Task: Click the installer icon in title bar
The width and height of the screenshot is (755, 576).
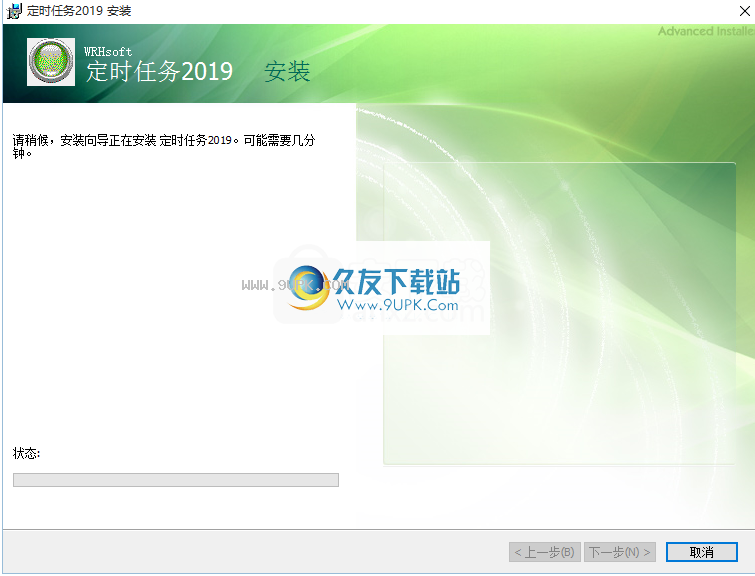Action: click(14, 11)
